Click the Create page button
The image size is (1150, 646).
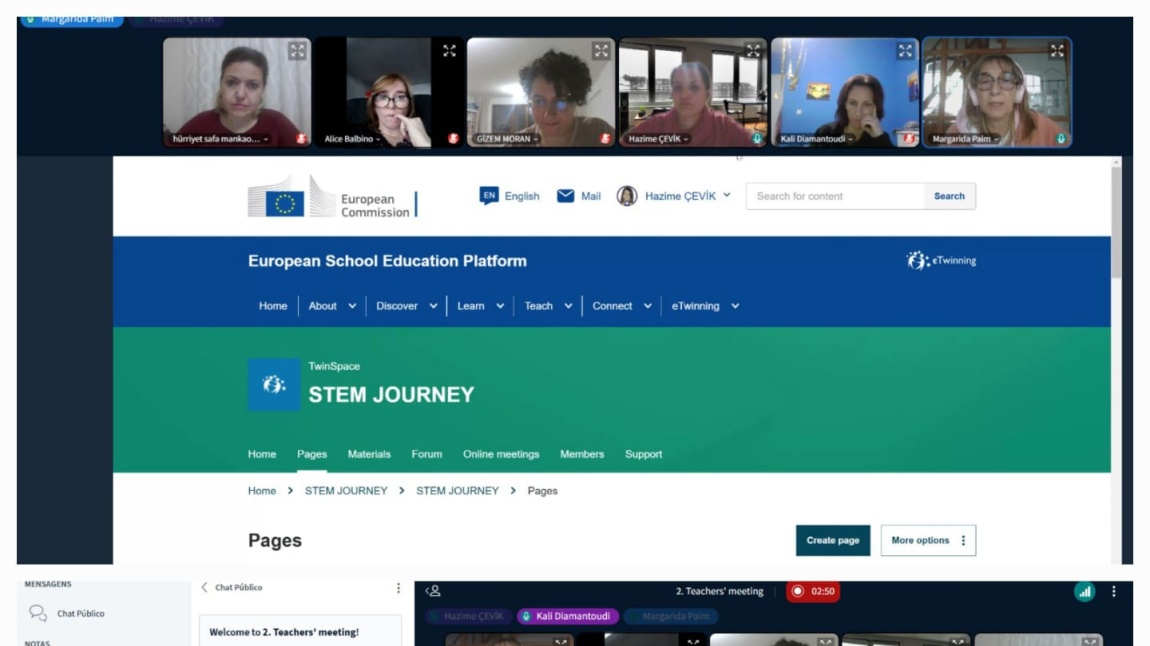833,541
